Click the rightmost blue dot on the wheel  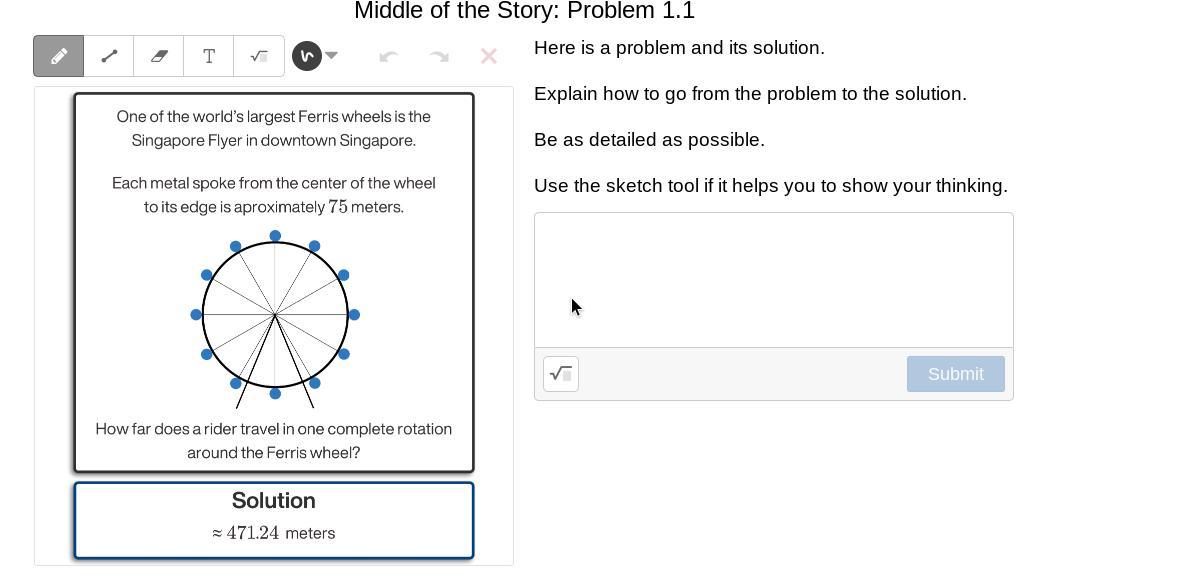tap(354, 314)
